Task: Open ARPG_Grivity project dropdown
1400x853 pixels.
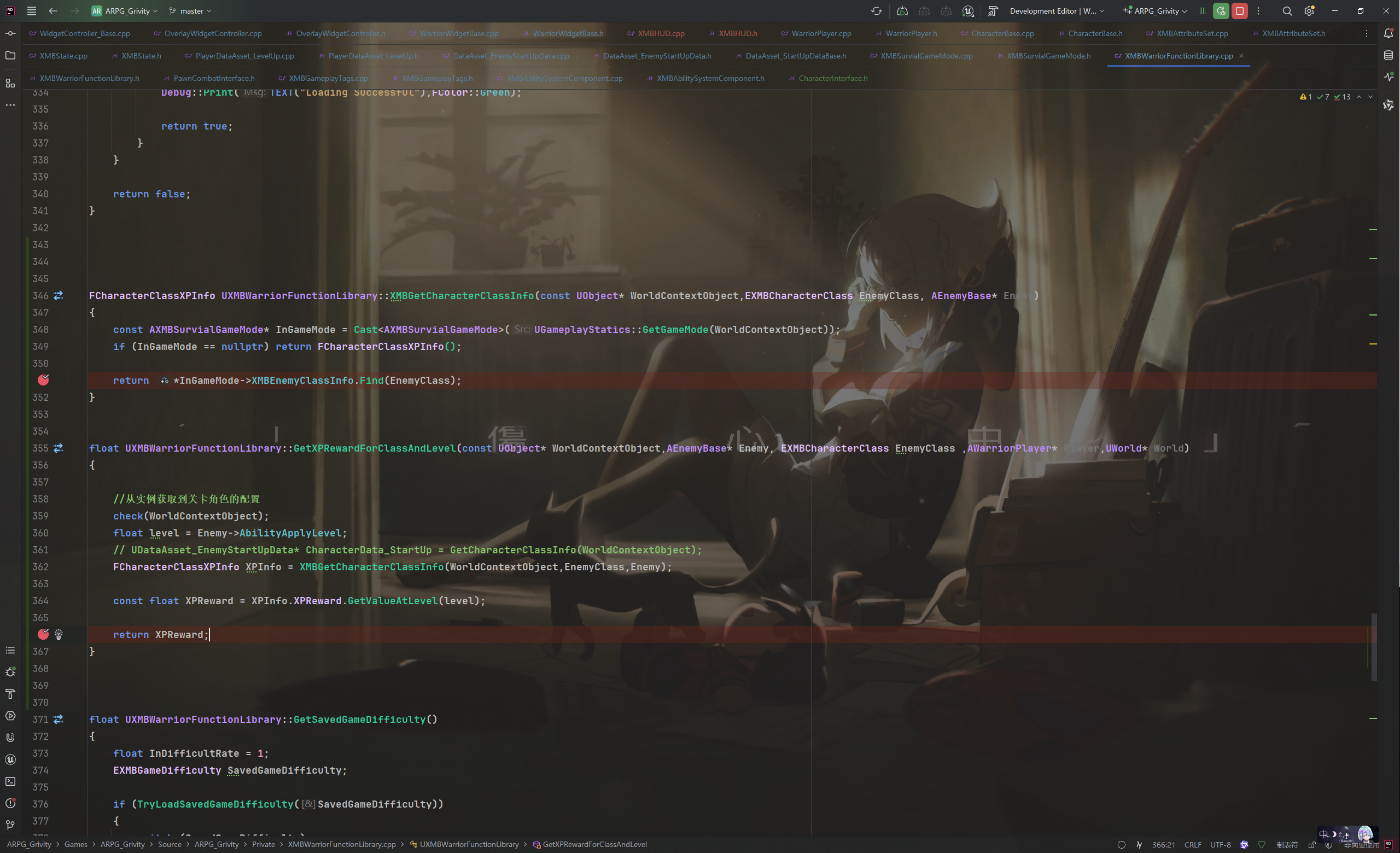Action: 125,11
